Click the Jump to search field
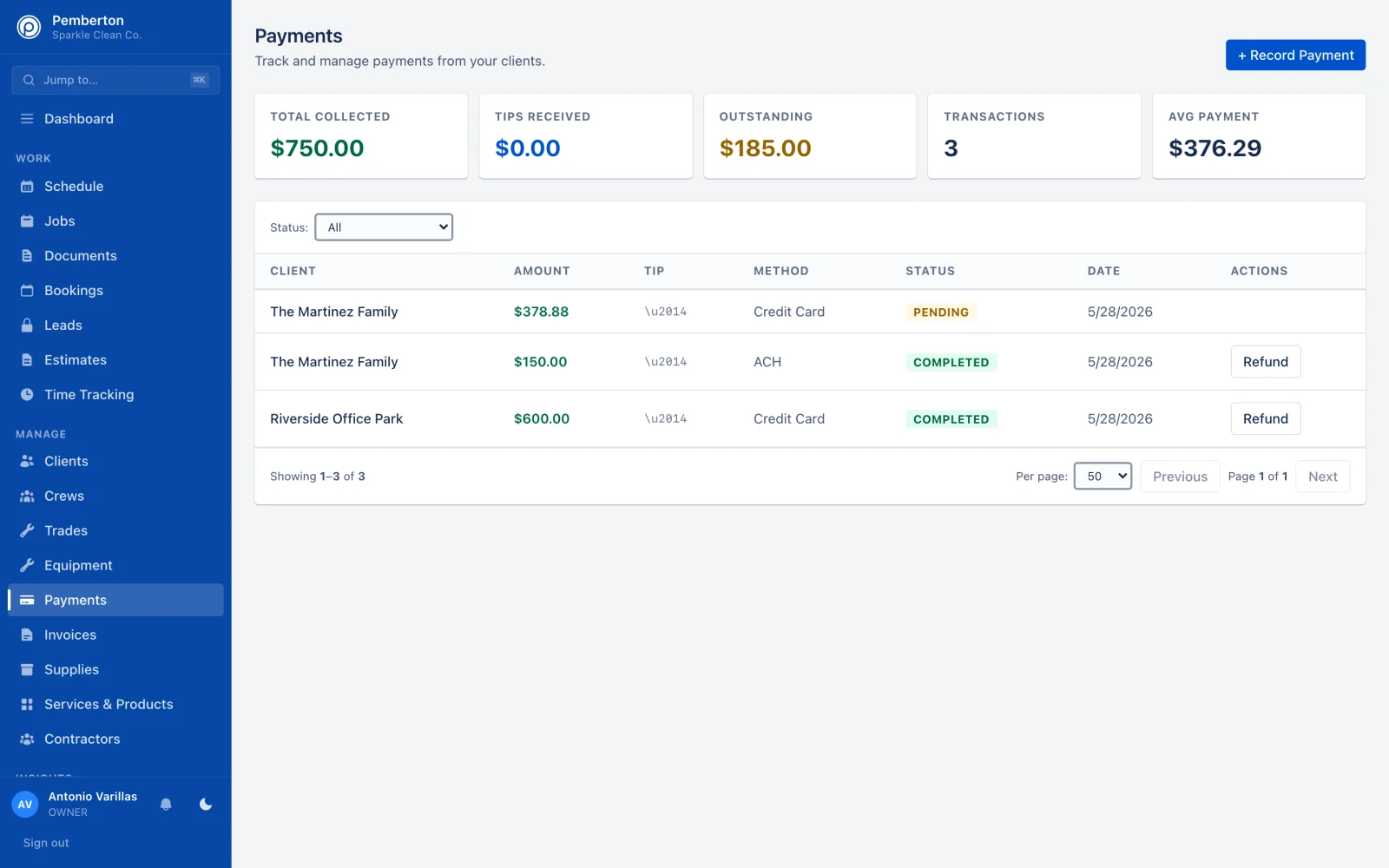Viewport: 1389px width, 868px height. (x=115, y=80)
